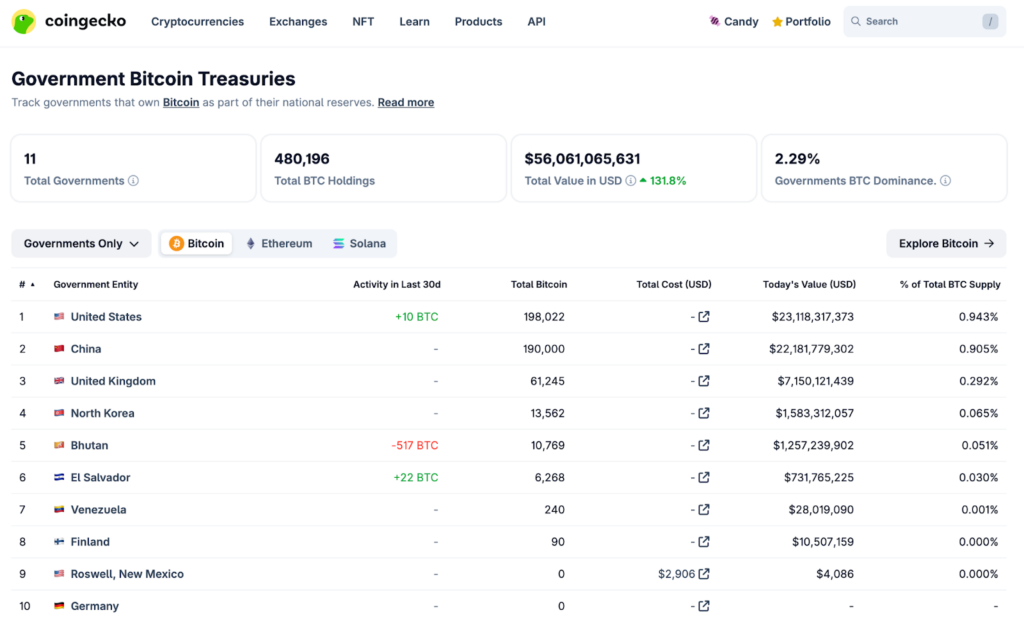Viewport: 1024px width, 620px height.
Task: Open external link icon in United States row
Action: 704,317
